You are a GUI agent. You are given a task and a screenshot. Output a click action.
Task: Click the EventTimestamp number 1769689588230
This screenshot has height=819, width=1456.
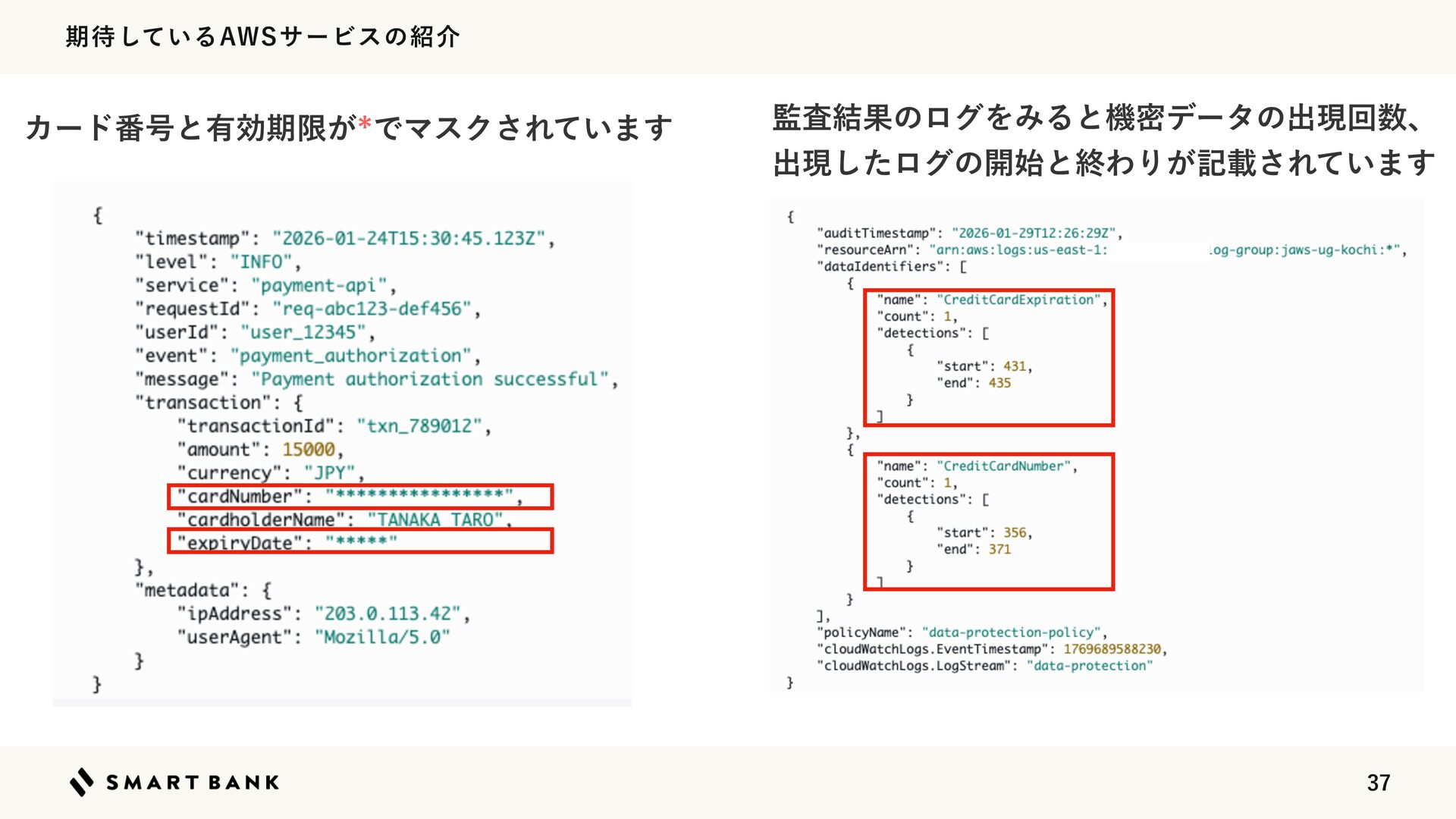pyautogui.click(x=1112, y=649)
